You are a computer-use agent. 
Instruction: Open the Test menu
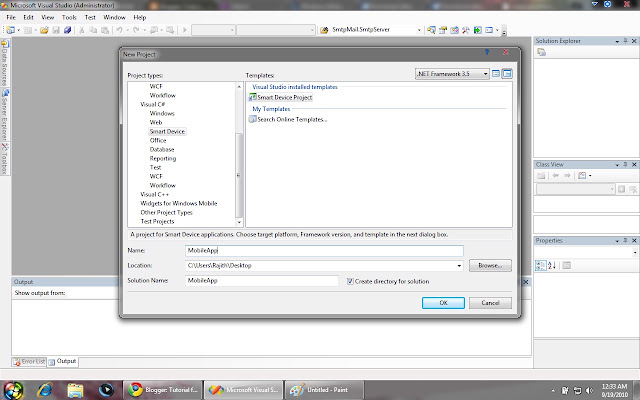[90, 17]
